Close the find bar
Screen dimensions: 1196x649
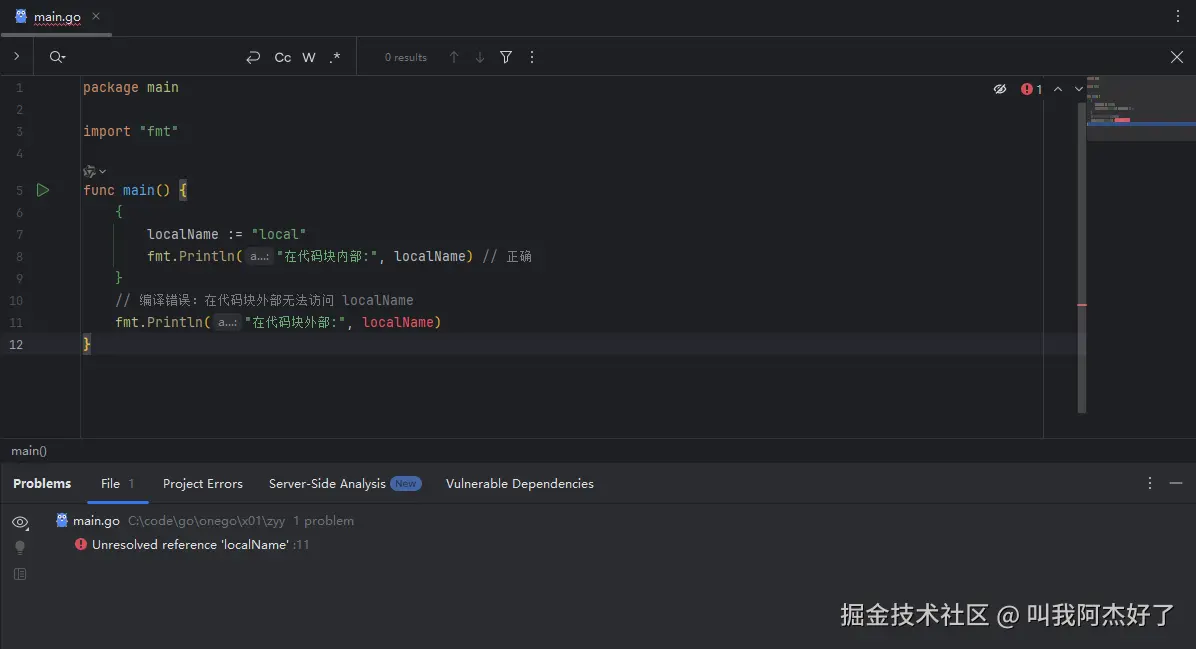click(1177, 57)
